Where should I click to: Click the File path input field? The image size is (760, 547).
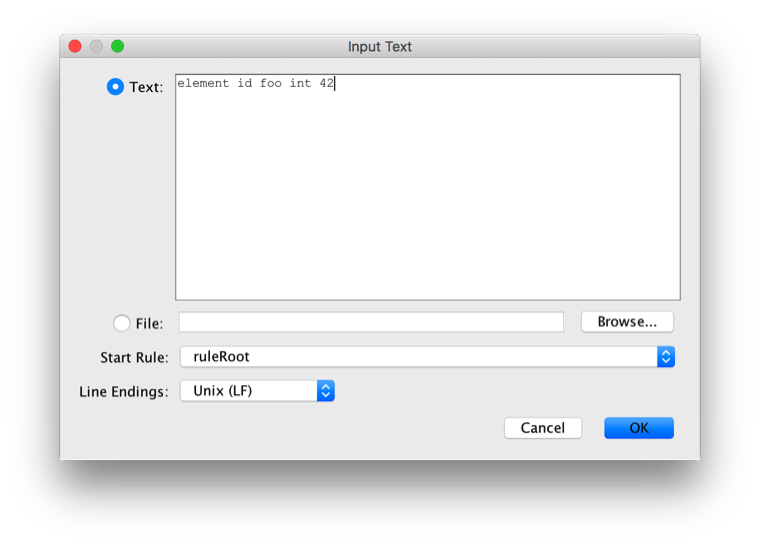[x=371, y=322]
